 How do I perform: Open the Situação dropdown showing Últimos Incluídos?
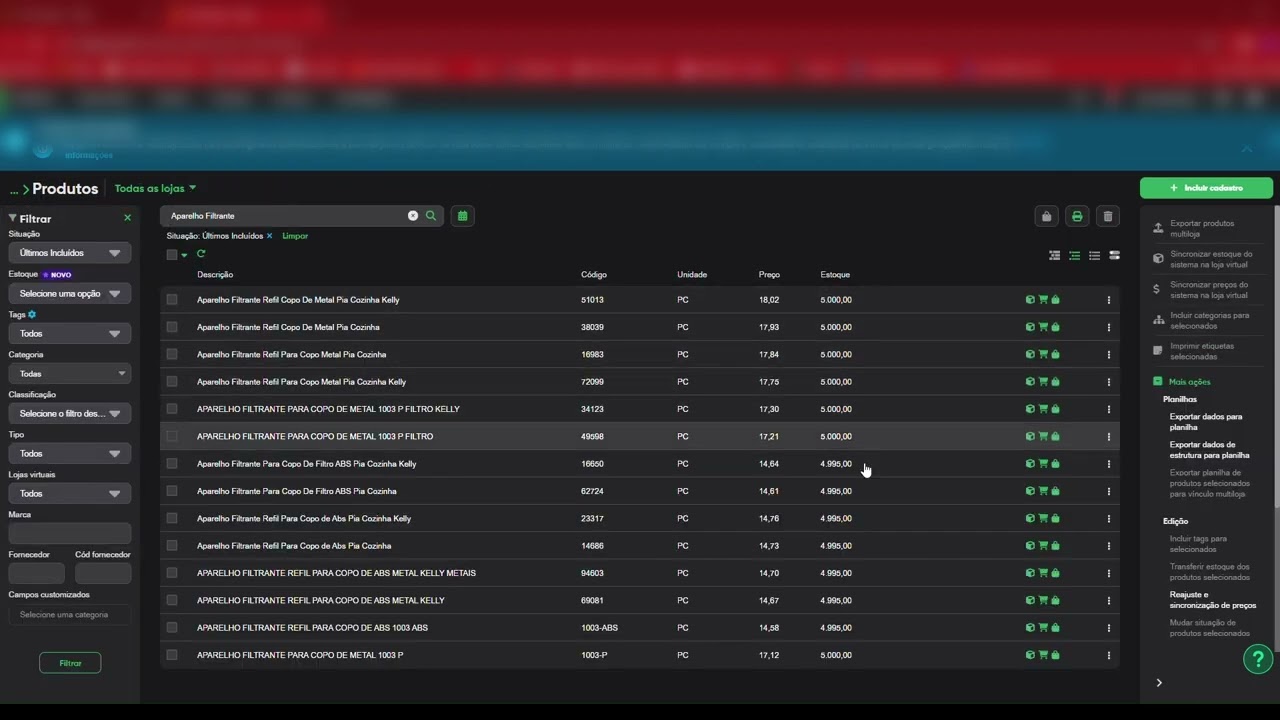click(69, 253)
